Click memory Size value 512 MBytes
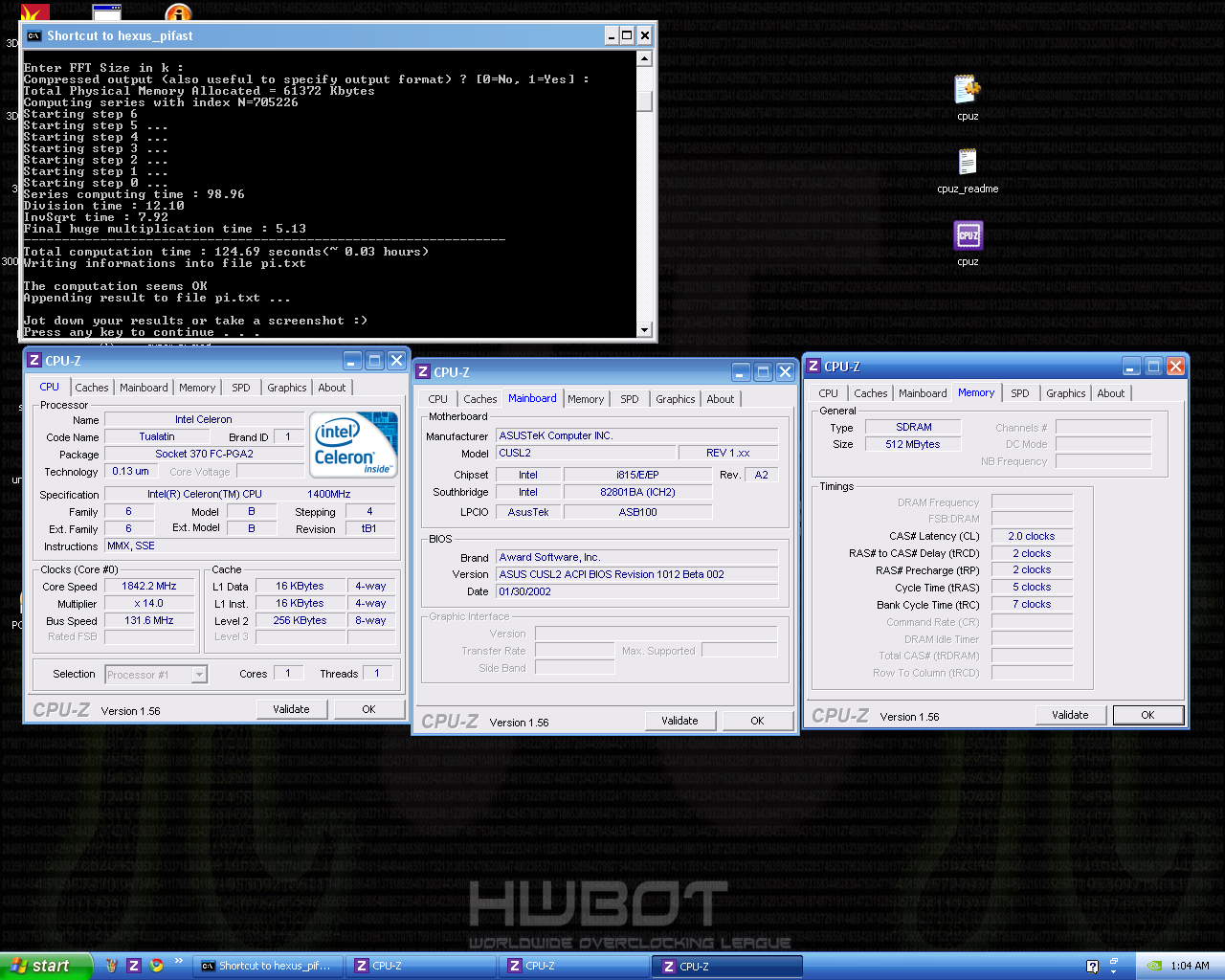The height and width of the screenshot is (980, 1225). (913, 444)
